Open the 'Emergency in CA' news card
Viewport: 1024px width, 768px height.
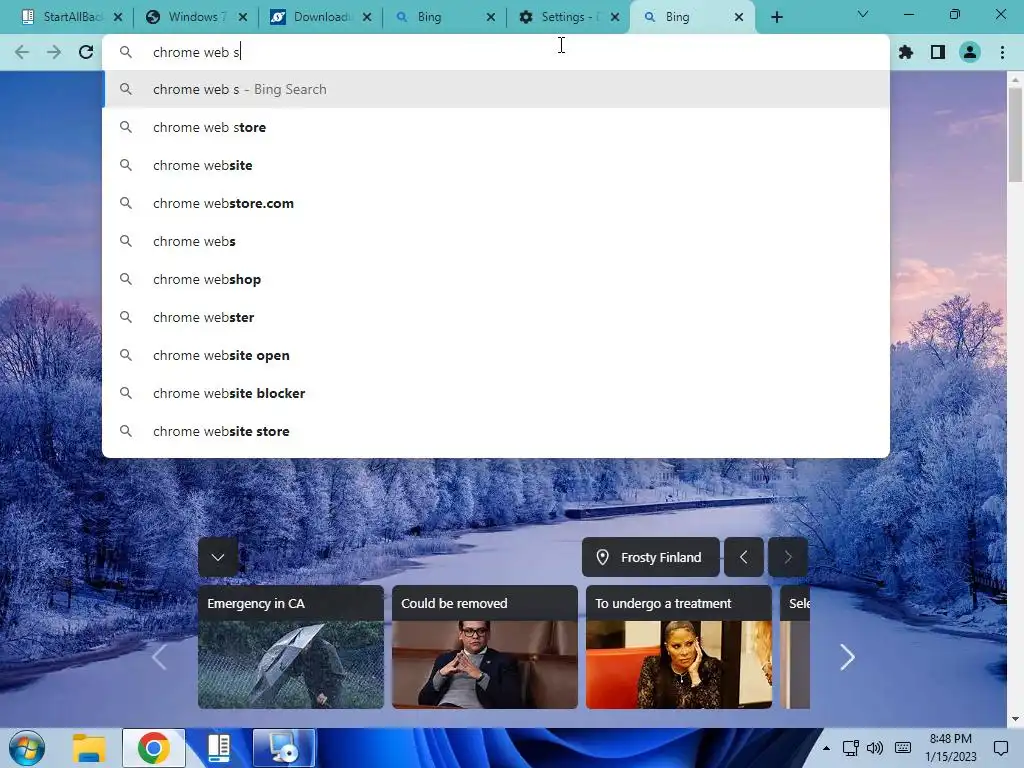pos(291,647)
